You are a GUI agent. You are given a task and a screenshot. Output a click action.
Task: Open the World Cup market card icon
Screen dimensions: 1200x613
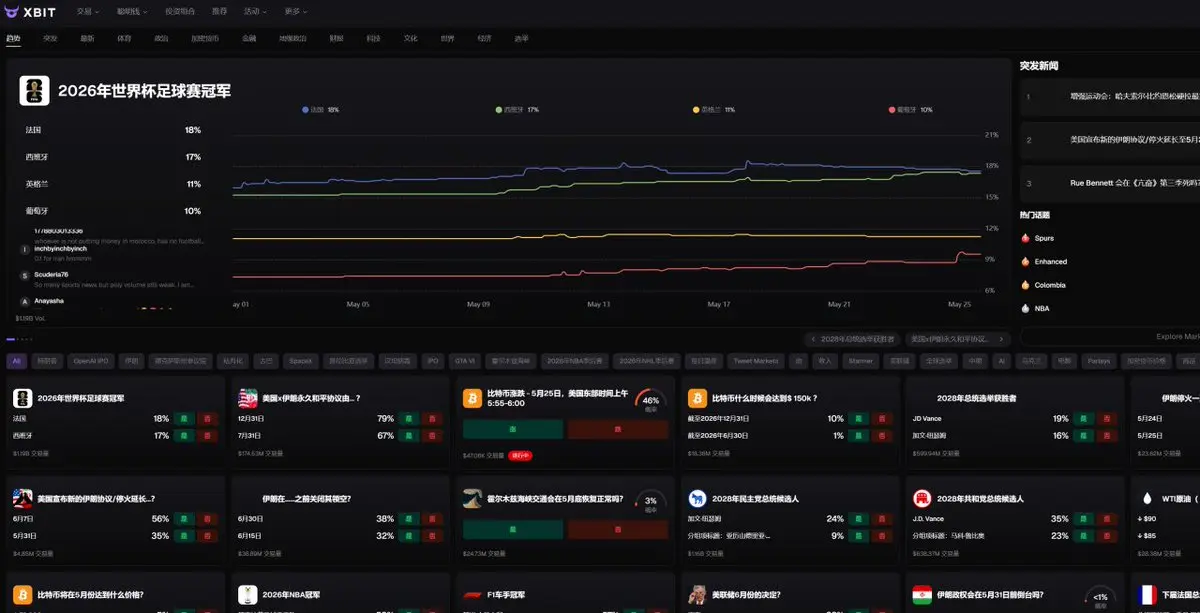click(22, 398)
